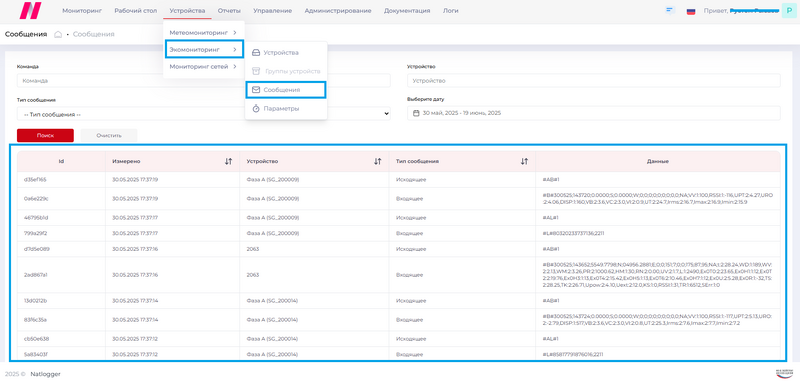Screen dimensions: 800x382
Task: Open the Мониторинг menu
Action: coord(82,11)
